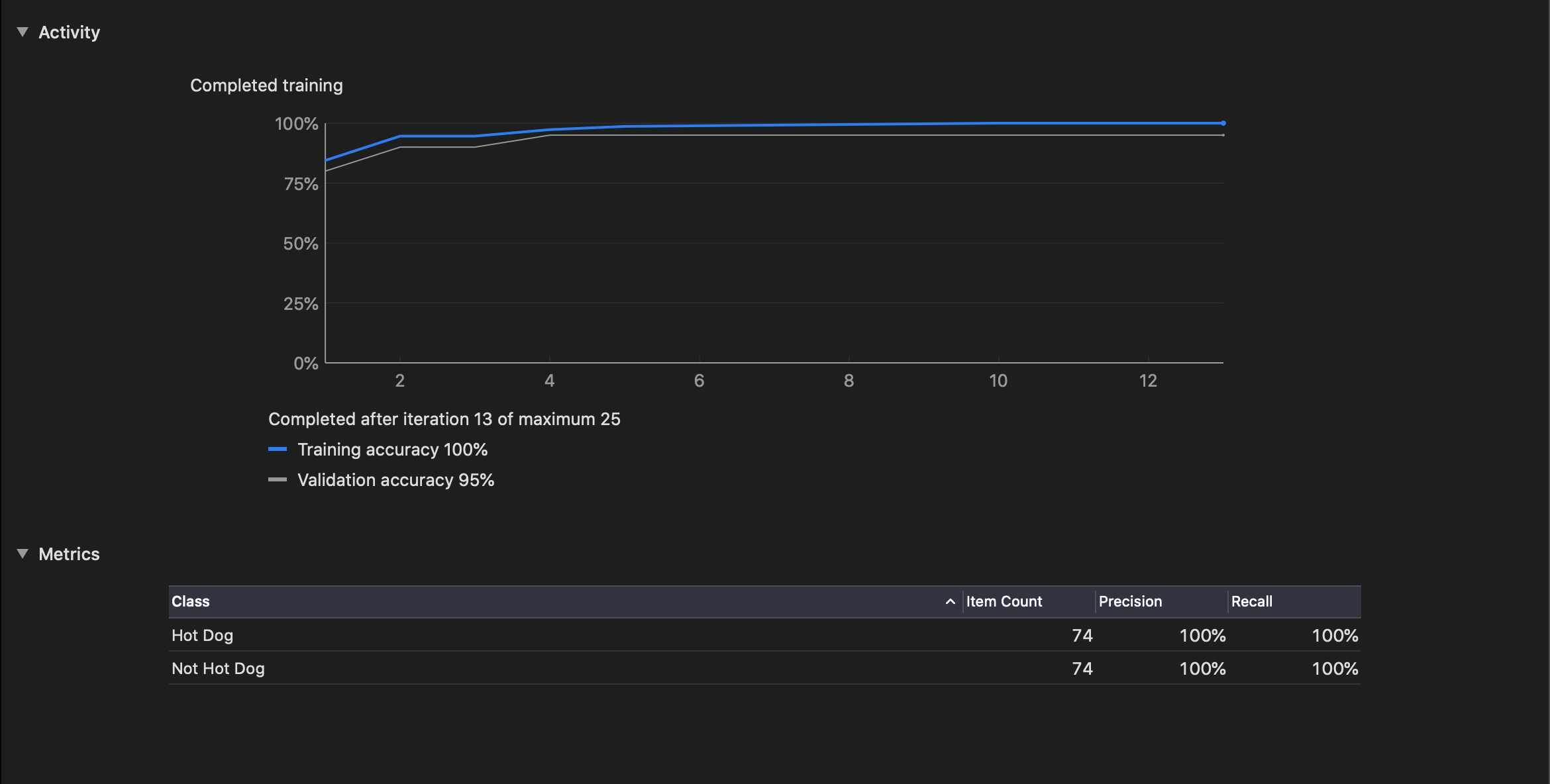Screen dimensions: 1550x784
Task: Click the 25% y-axis label
Action: click(301, 303)
